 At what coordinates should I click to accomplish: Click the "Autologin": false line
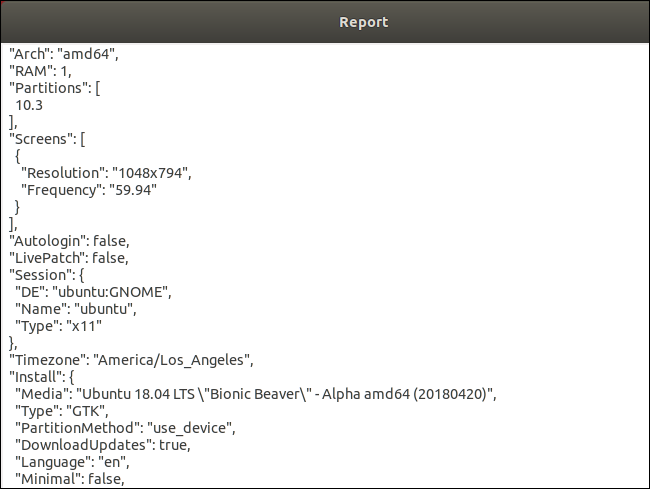69,240
